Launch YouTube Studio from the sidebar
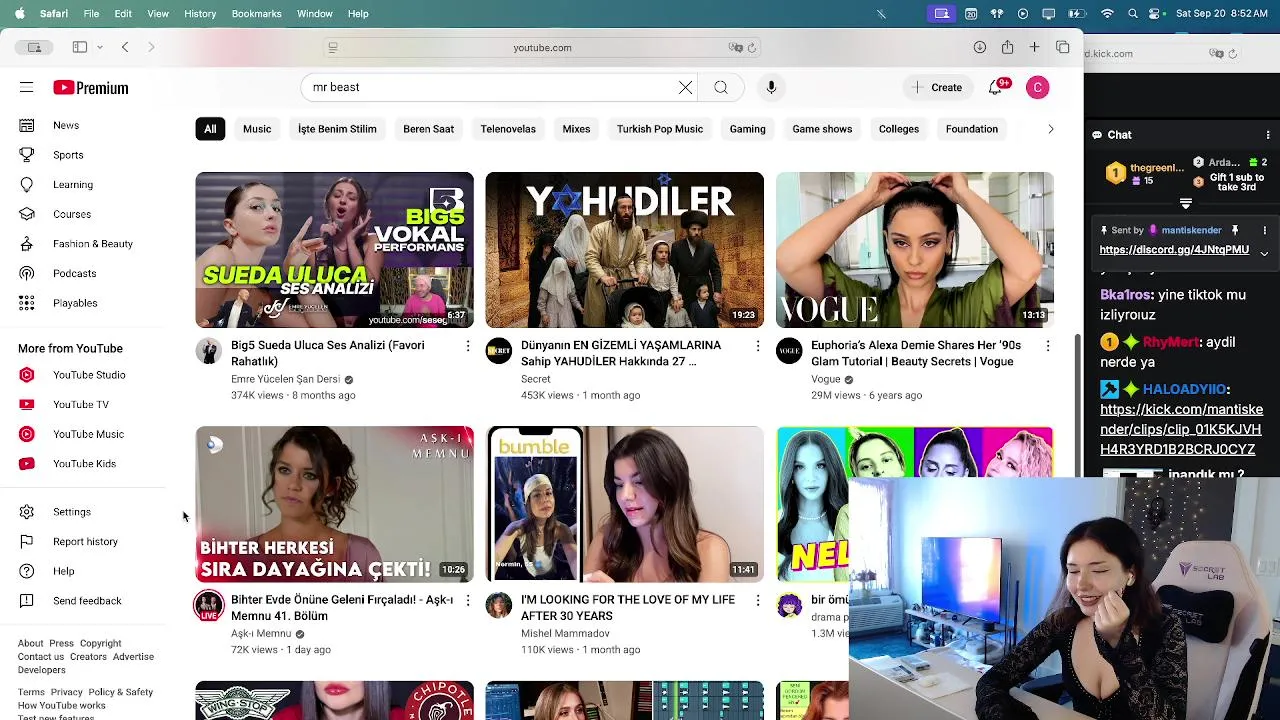This screenshot has width=1280, height=720. coord(89,375)
